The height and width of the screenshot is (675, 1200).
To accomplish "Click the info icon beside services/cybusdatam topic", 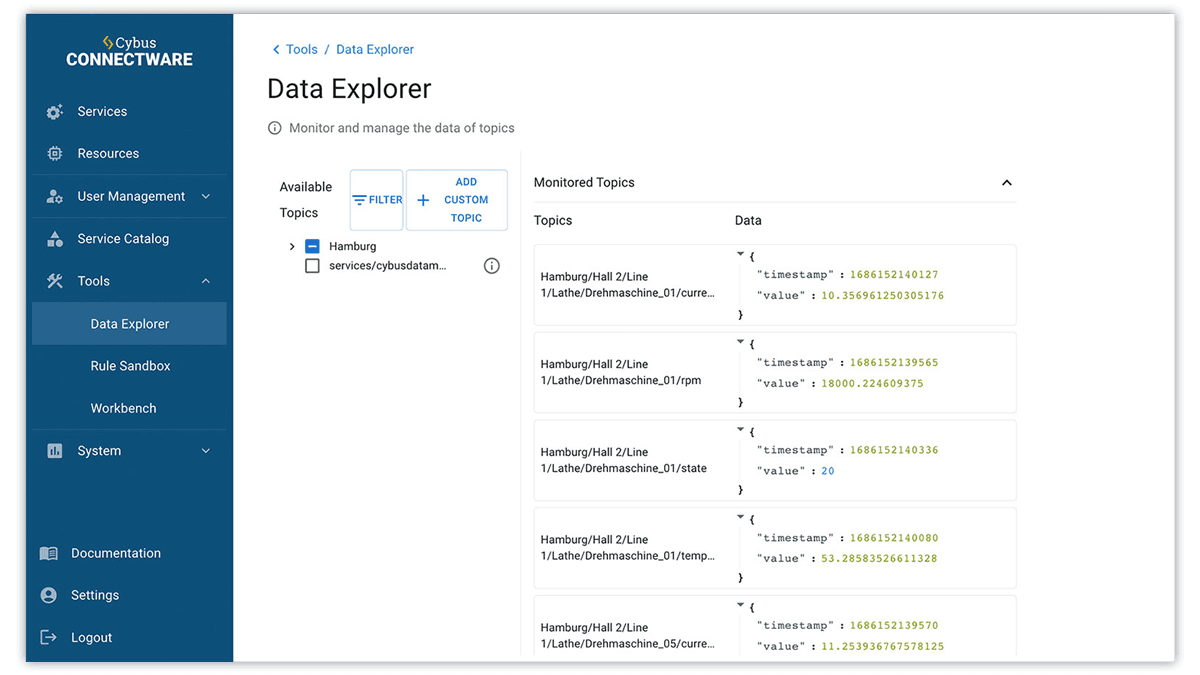I will point(491,266).
